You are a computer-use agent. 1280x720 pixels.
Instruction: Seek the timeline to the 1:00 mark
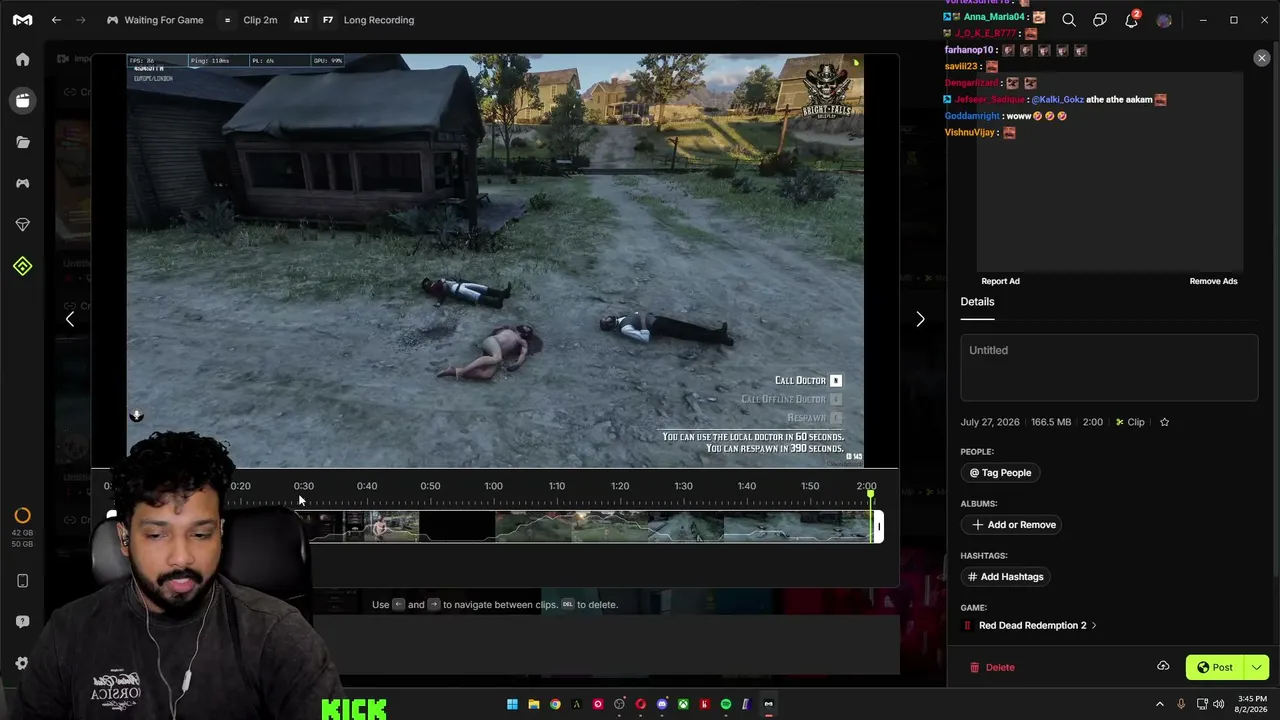point(493,486)
